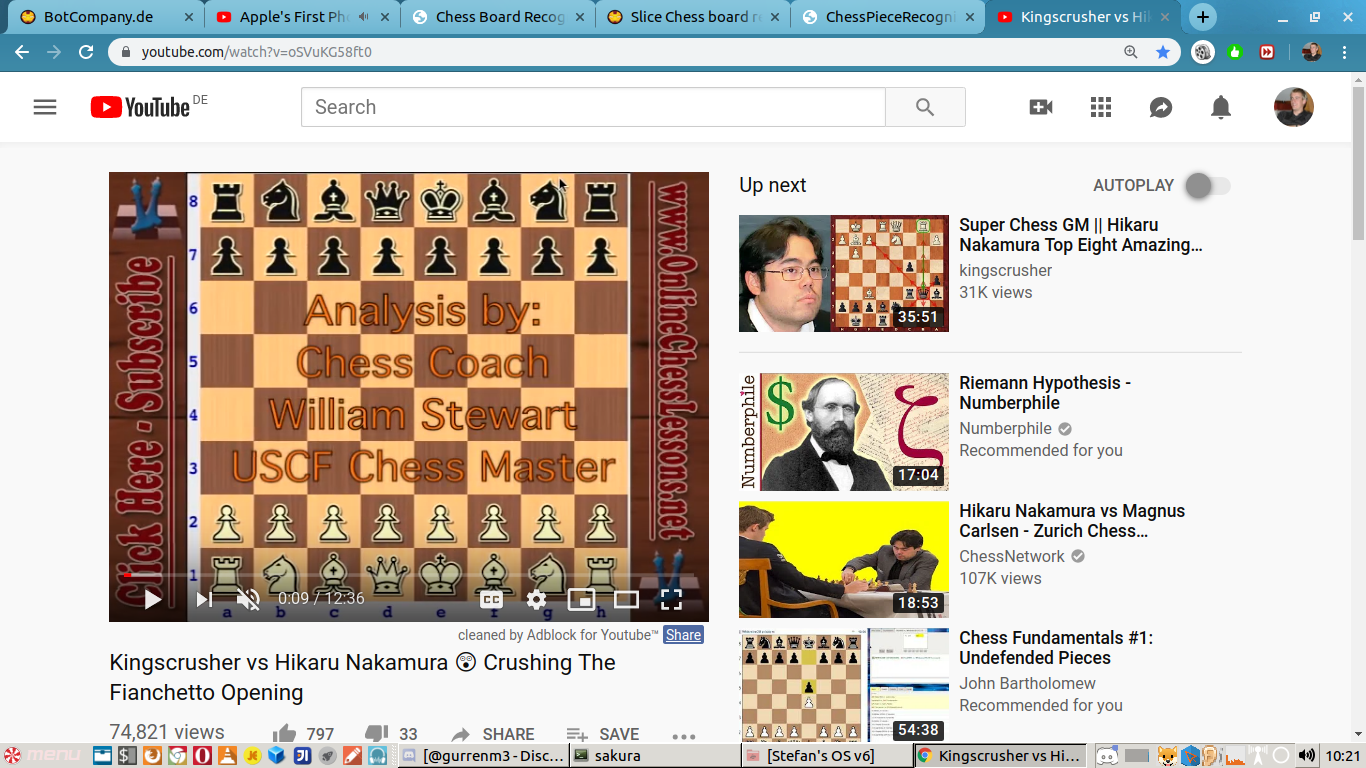1366x768 pixels.
Task: Open the YouTube hamburger guide menu
Action: pyautogui.click(x=45, y=107)
